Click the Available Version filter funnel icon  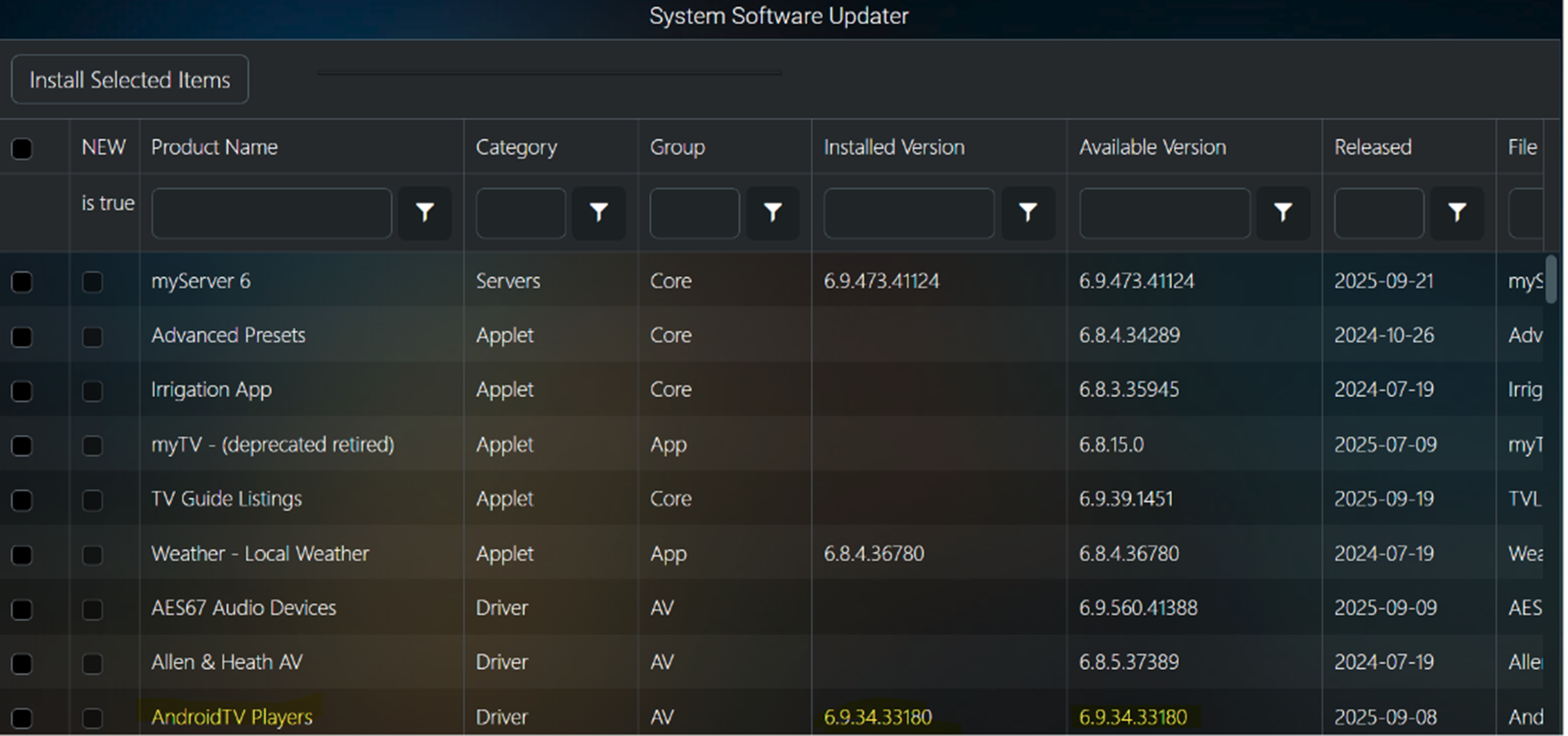[x=1283, y=213]
